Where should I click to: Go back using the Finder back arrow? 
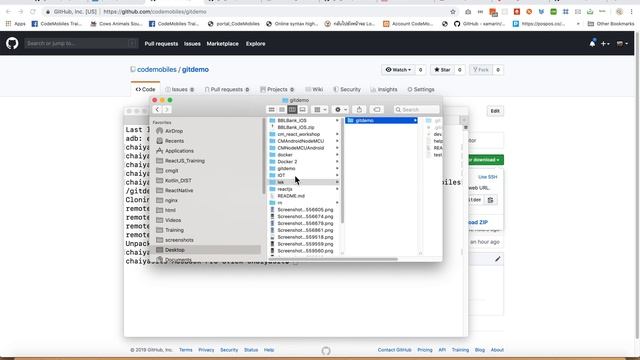[157, 109]
